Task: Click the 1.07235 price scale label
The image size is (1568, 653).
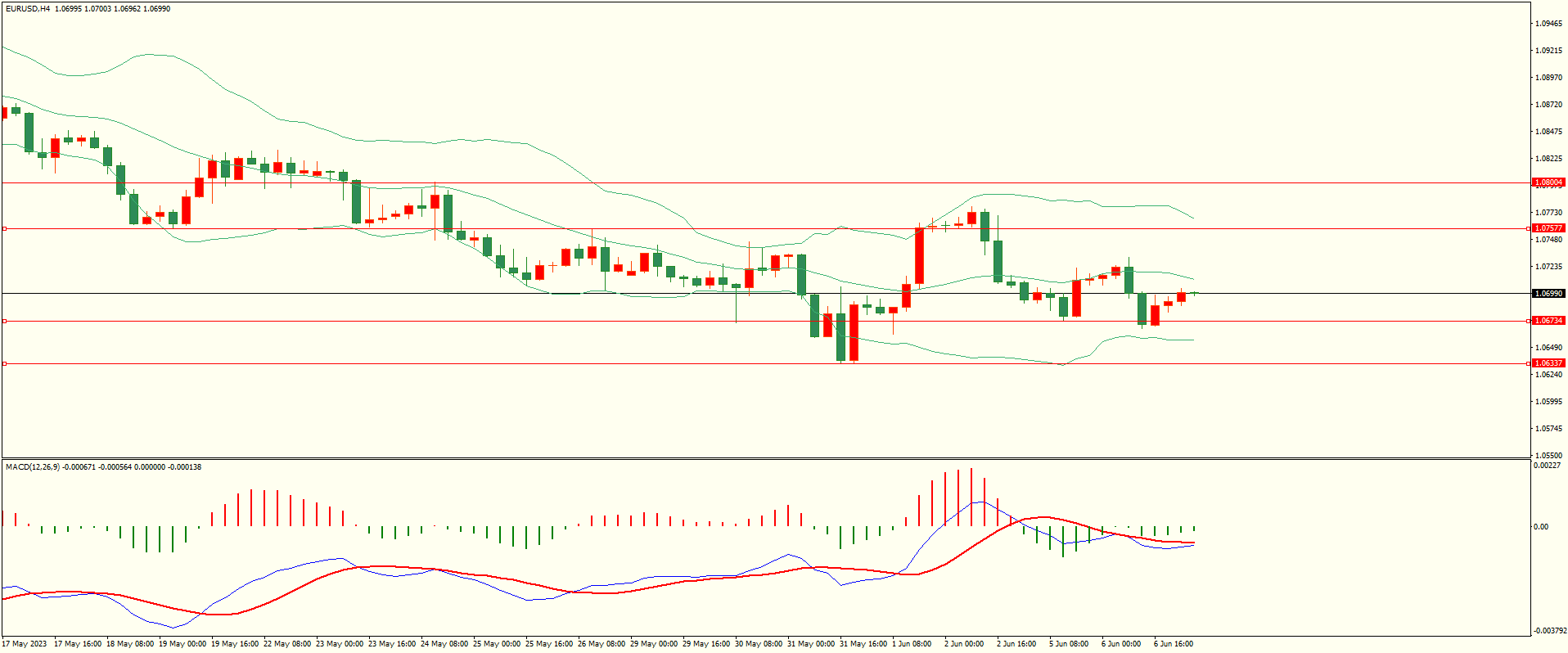Action: click(1549, 266)
